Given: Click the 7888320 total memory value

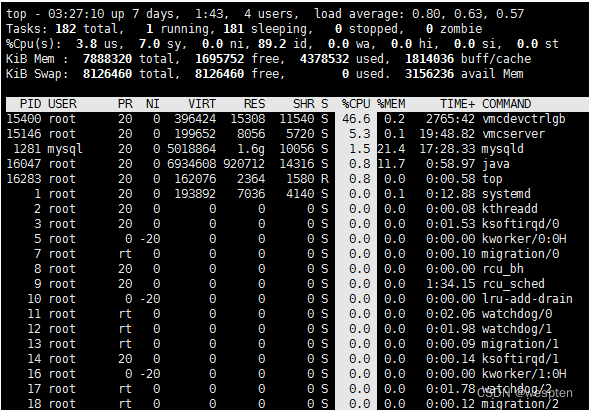Looking at the screenshot, I should click(x=107, y=59).
